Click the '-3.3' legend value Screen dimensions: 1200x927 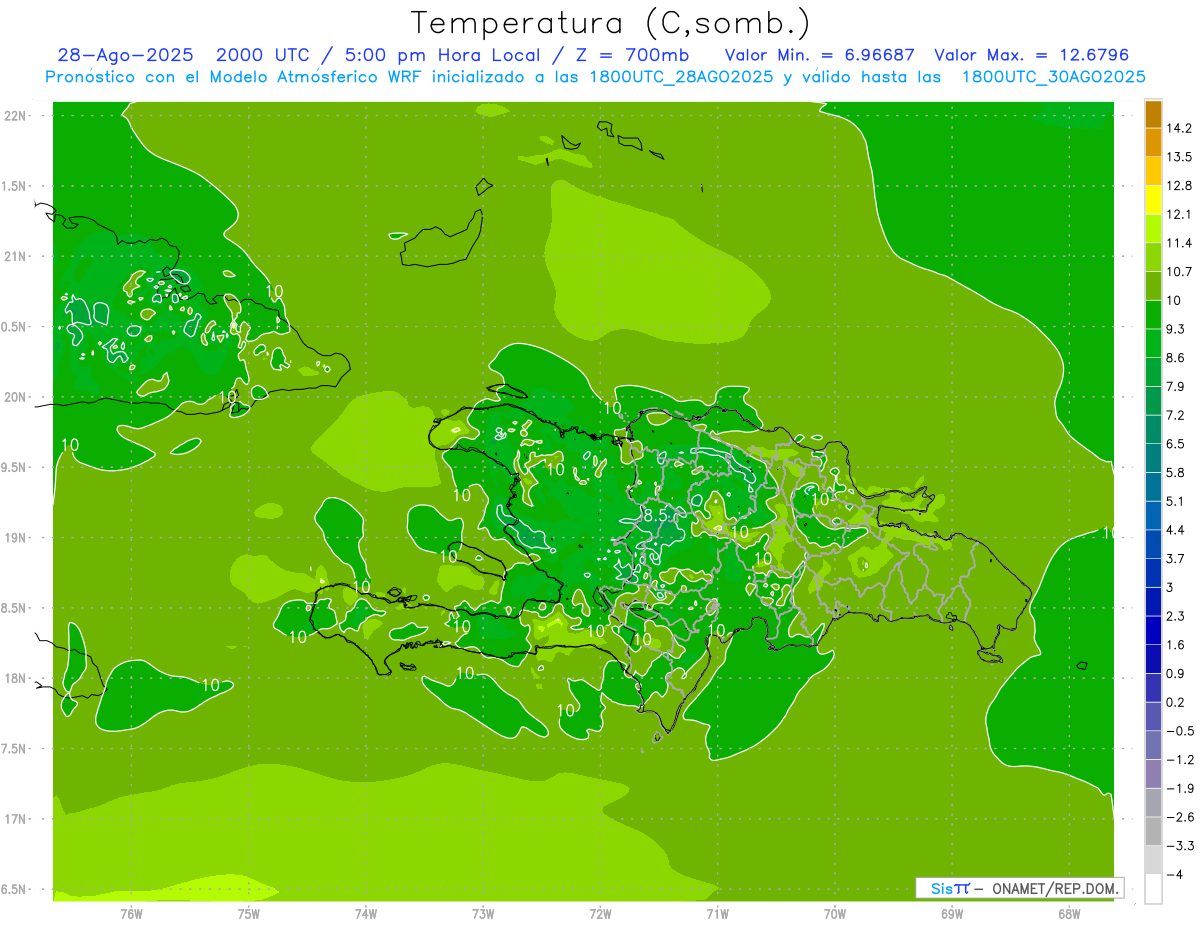pos(1180,846)
